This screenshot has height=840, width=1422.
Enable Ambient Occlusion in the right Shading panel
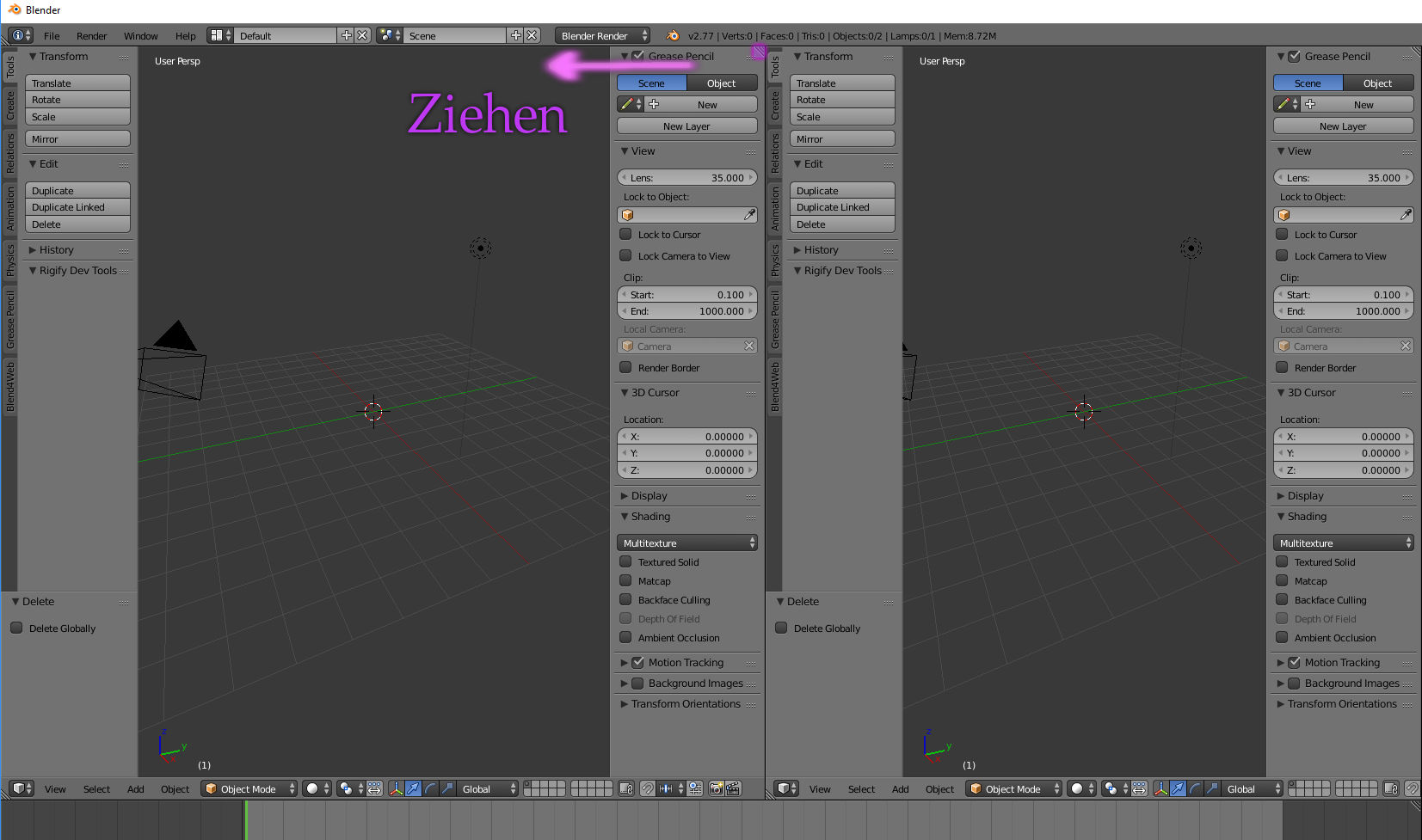(1282, 637)
